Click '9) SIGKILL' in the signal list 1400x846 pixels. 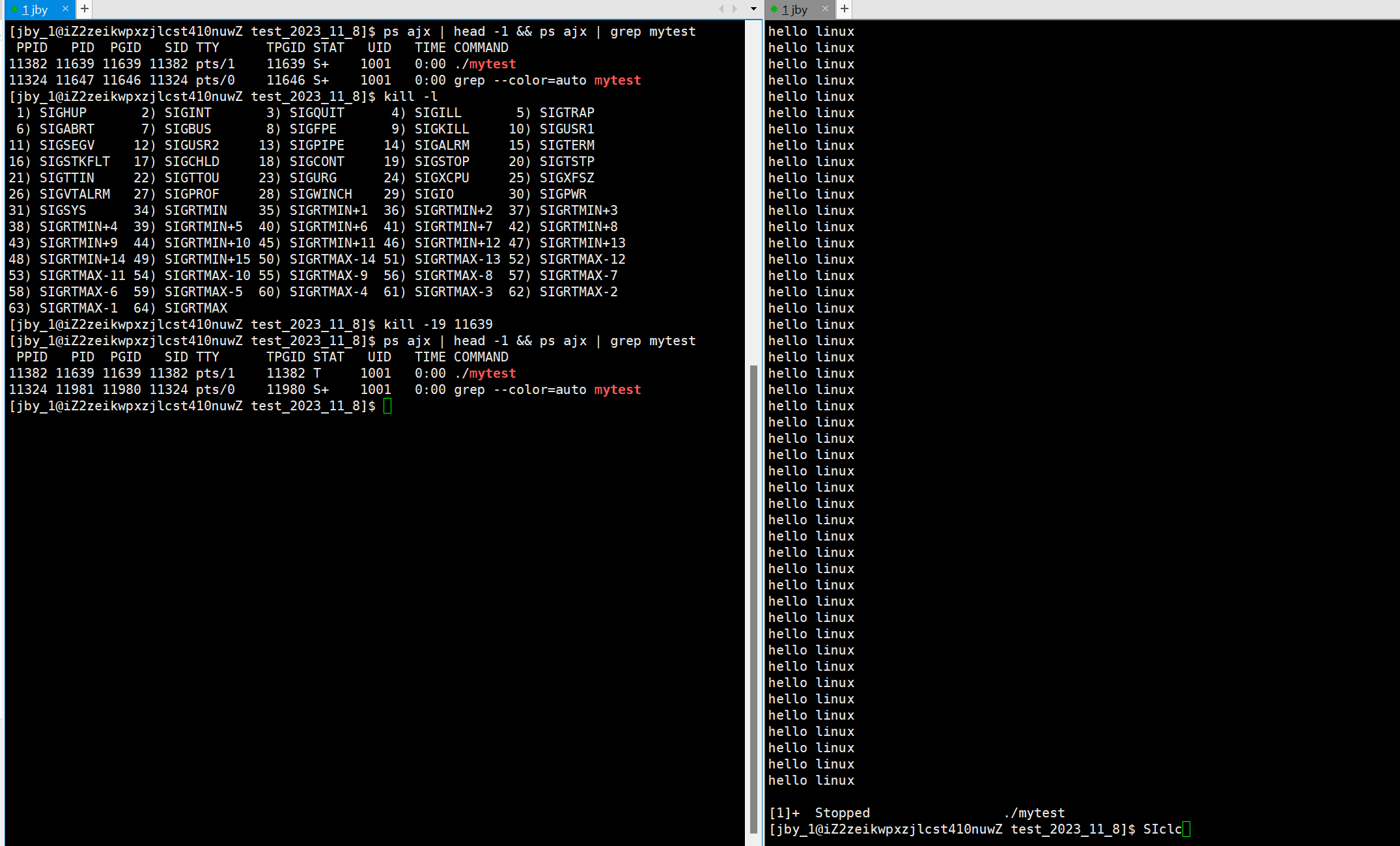click(430, 129)
